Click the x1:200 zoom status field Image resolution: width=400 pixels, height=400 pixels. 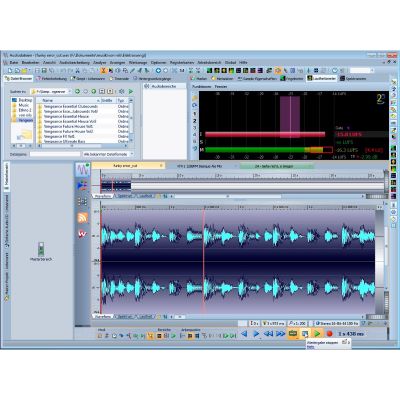click(x=297, y=323)
